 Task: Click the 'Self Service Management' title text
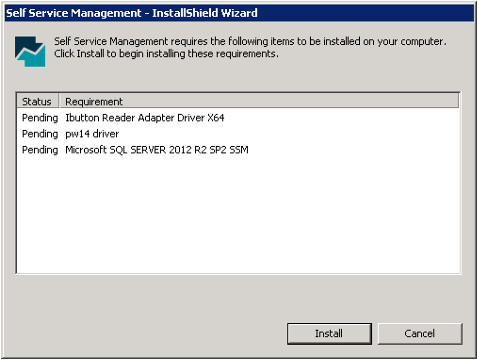74,13
